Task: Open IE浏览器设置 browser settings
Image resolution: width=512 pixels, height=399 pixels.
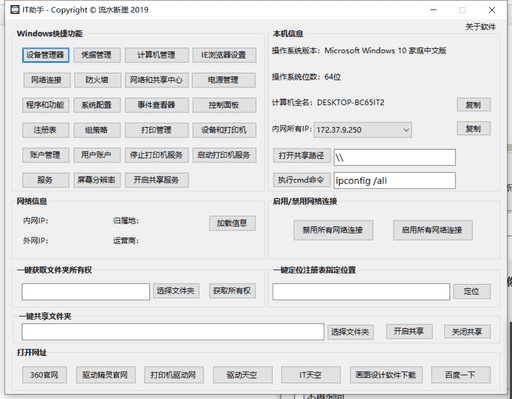Action: 224,55
